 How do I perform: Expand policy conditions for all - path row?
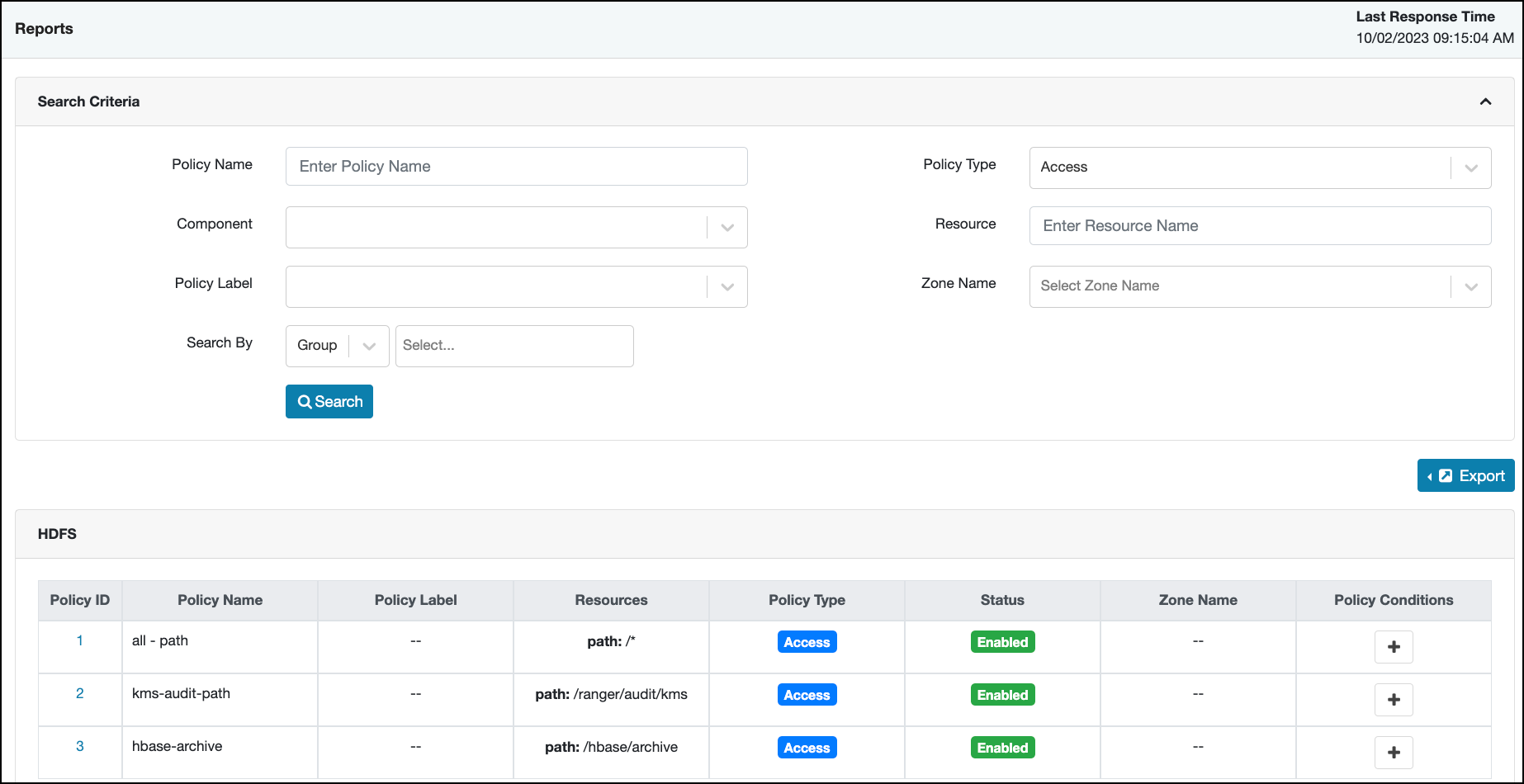(x=1394, y=647)
